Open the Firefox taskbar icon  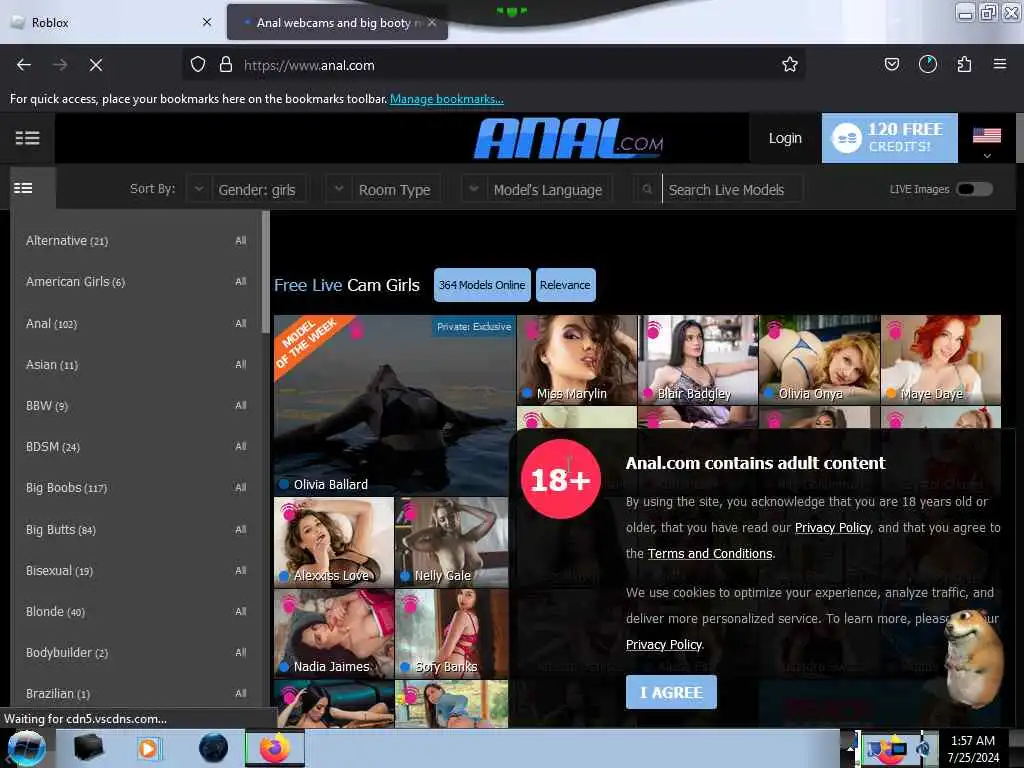pyautogui.click(x=274, y=748)
